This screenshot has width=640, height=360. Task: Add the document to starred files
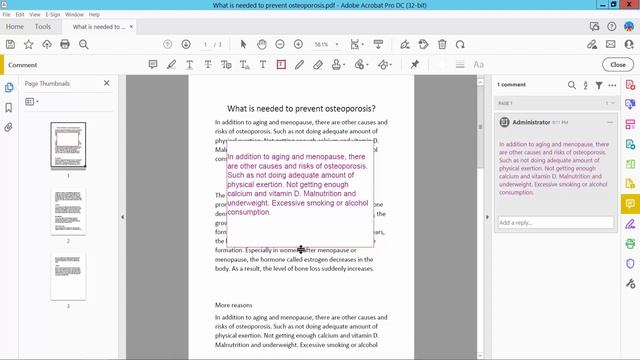(29, 44)
